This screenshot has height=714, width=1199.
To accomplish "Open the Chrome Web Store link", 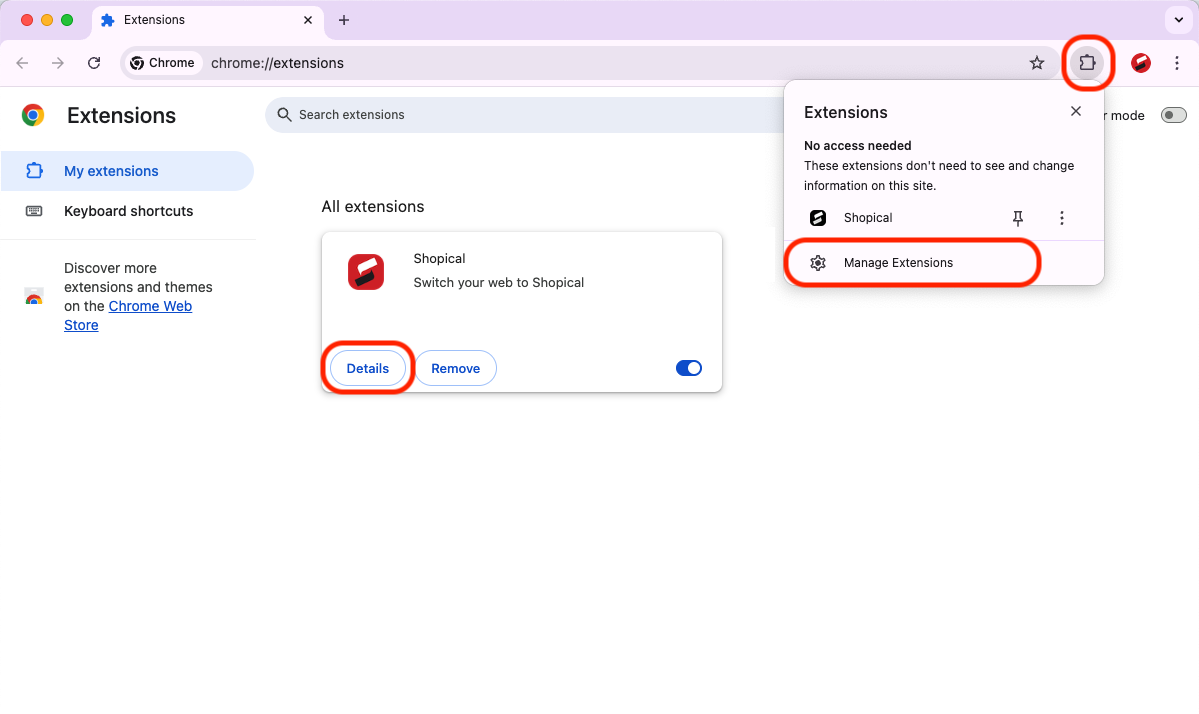I will (128, 315).
